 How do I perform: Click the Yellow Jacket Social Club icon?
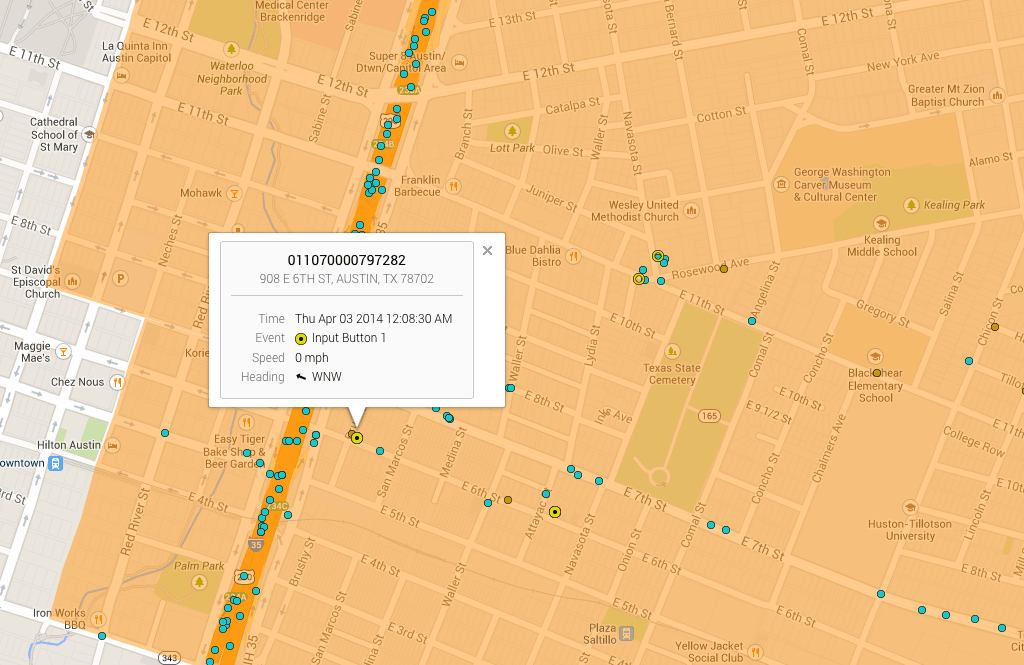755,651
